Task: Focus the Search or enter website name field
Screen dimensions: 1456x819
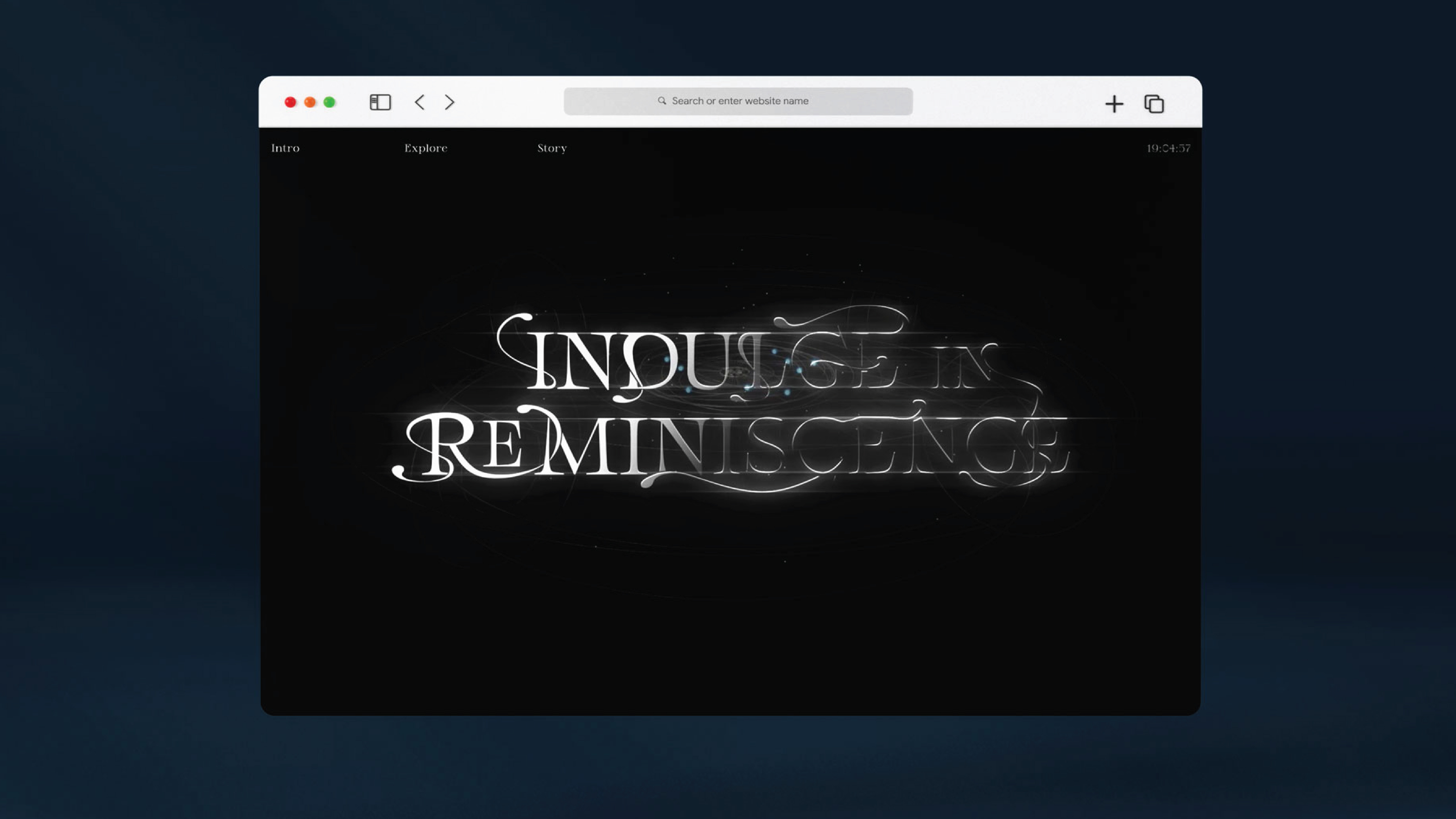Action: (x=738, y=101)
